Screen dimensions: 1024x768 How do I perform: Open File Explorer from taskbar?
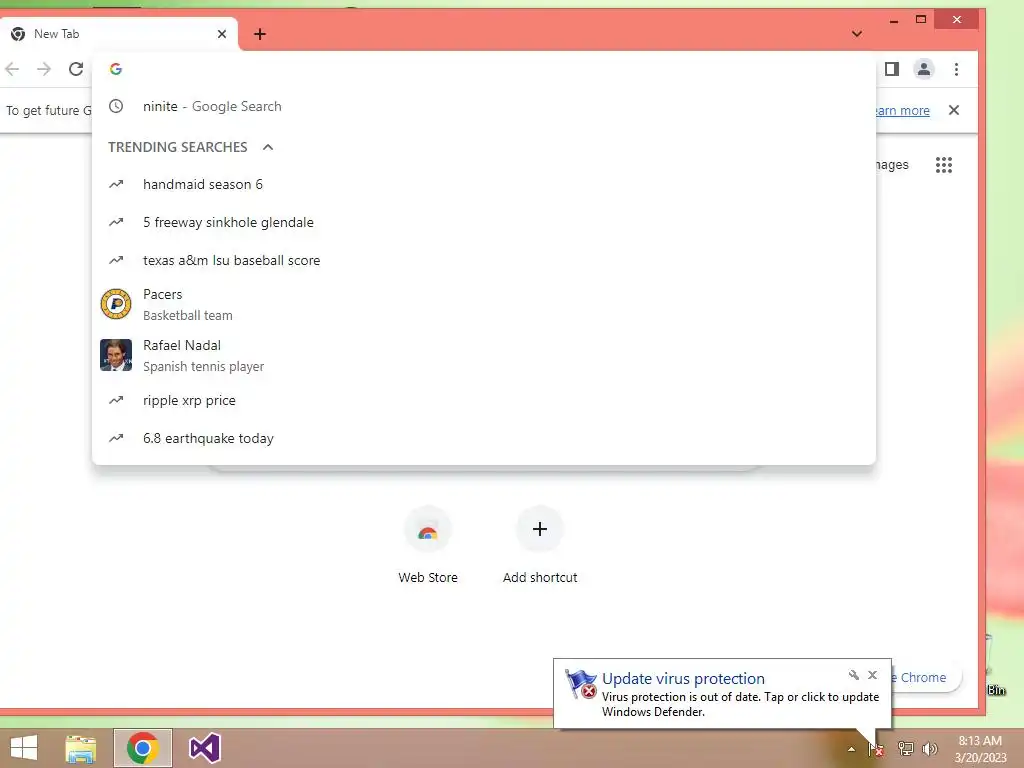point(81,748)
